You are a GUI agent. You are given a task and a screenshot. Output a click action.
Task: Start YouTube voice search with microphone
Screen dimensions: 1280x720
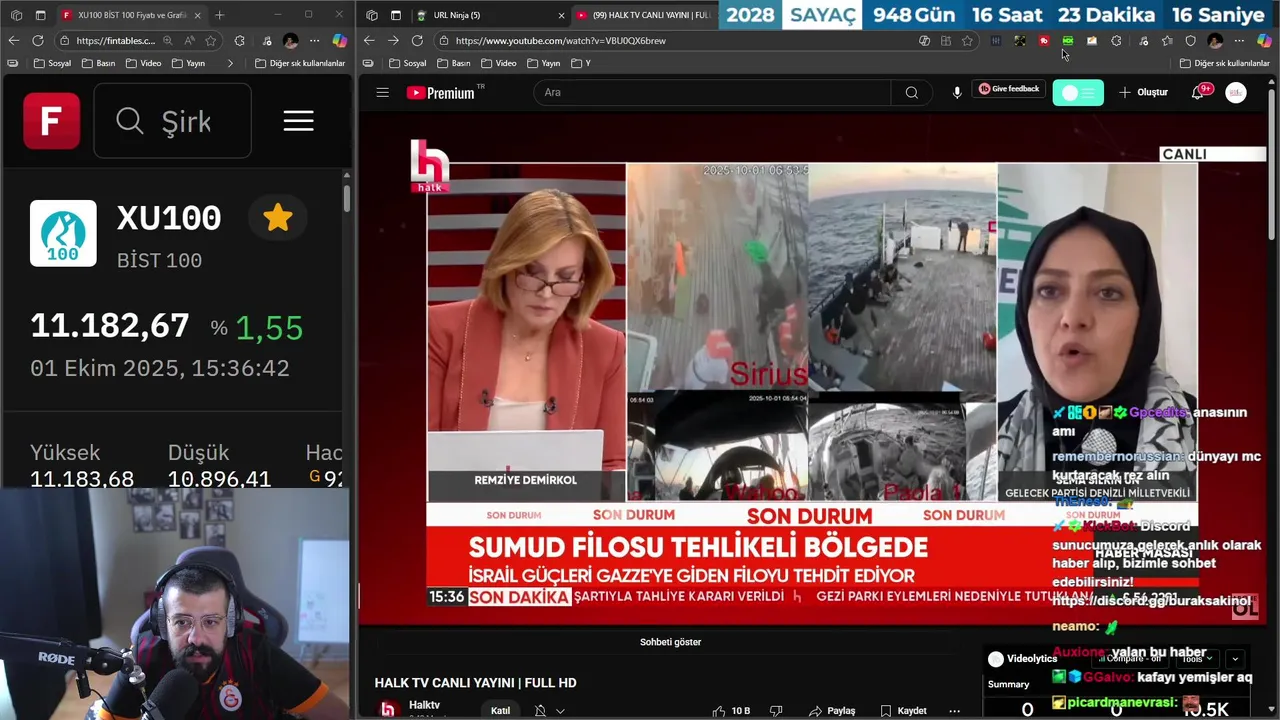(x=957, y=92)
